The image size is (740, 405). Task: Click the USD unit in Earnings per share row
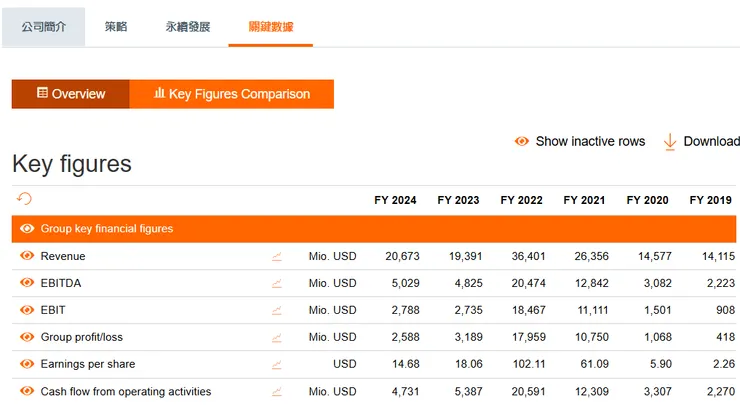coord(345,364)
